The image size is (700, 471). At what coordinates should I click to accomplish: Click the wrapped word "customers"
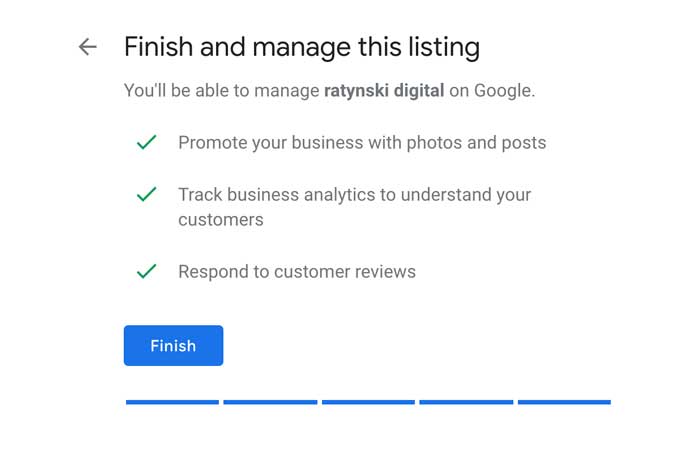coord(221,220)
